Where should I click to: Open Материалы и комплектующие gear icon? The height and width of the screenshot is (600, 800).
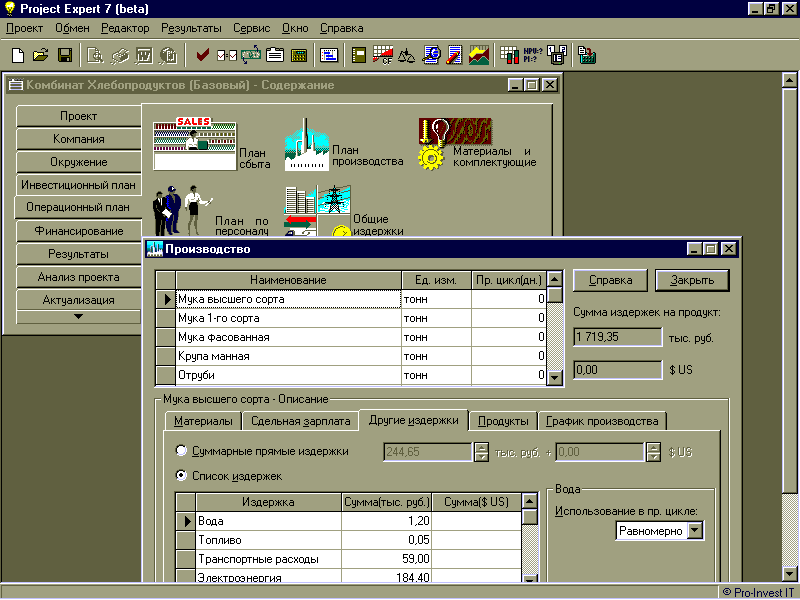point(454,144)
